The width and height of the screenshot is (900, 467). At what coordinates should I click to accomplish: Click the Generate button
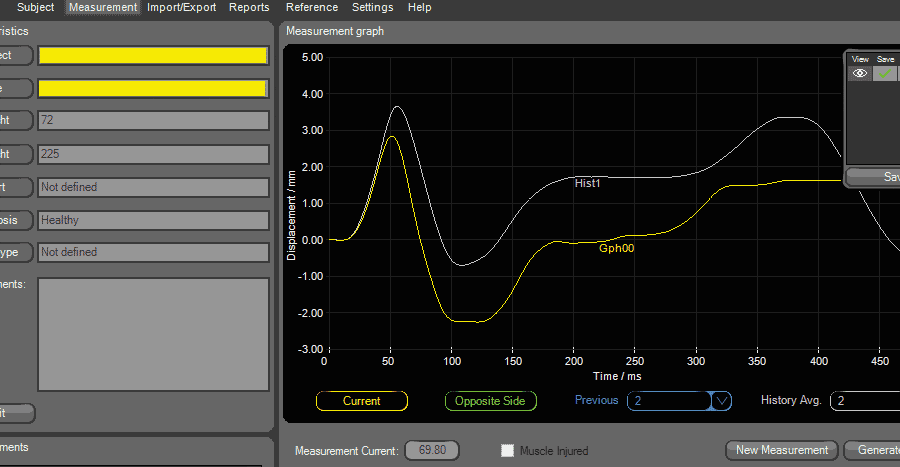pyautogui.click(x=872, y=450)
